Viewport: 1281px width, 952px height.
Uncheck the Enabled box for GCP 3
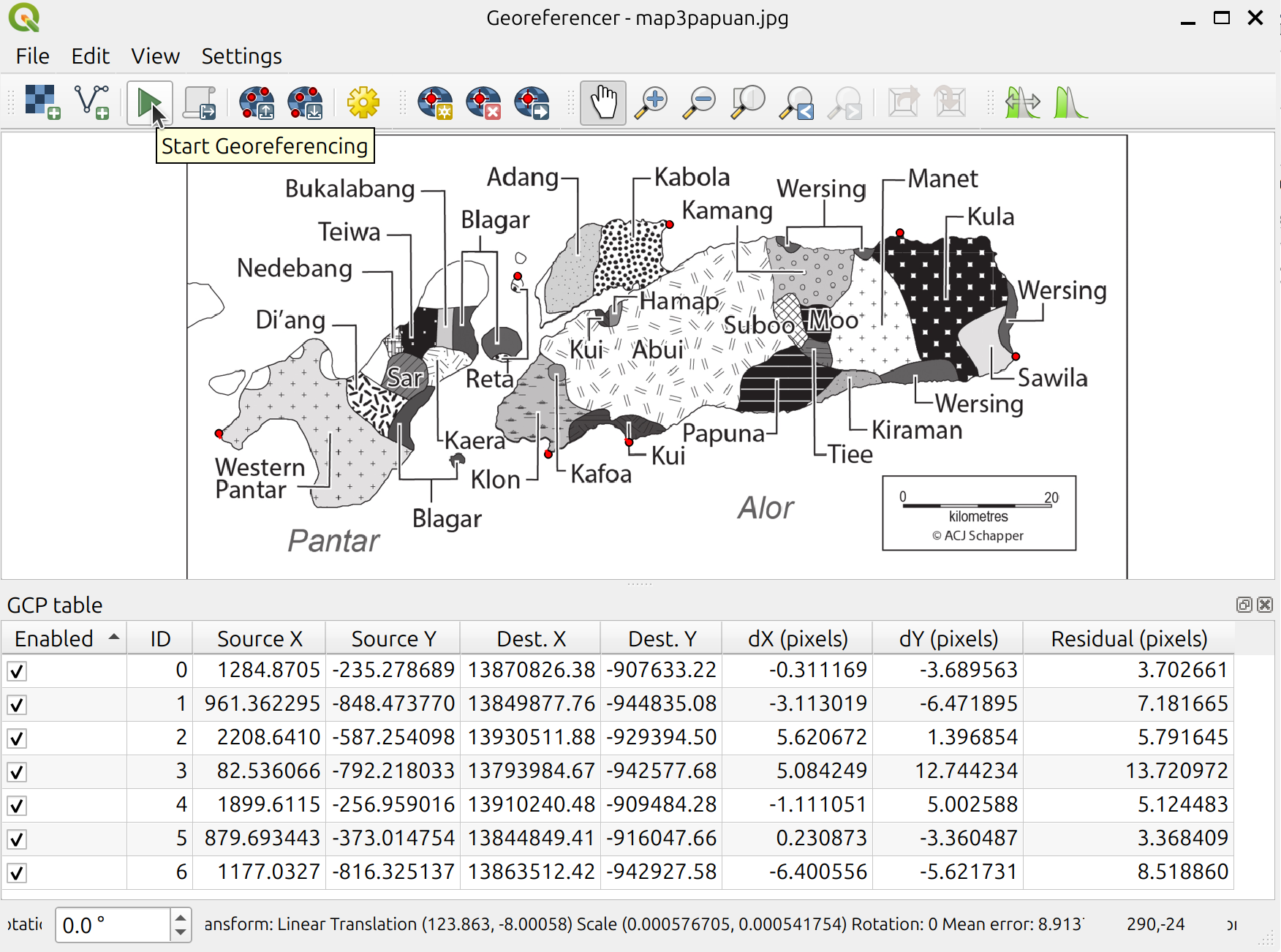coord(16,771)
